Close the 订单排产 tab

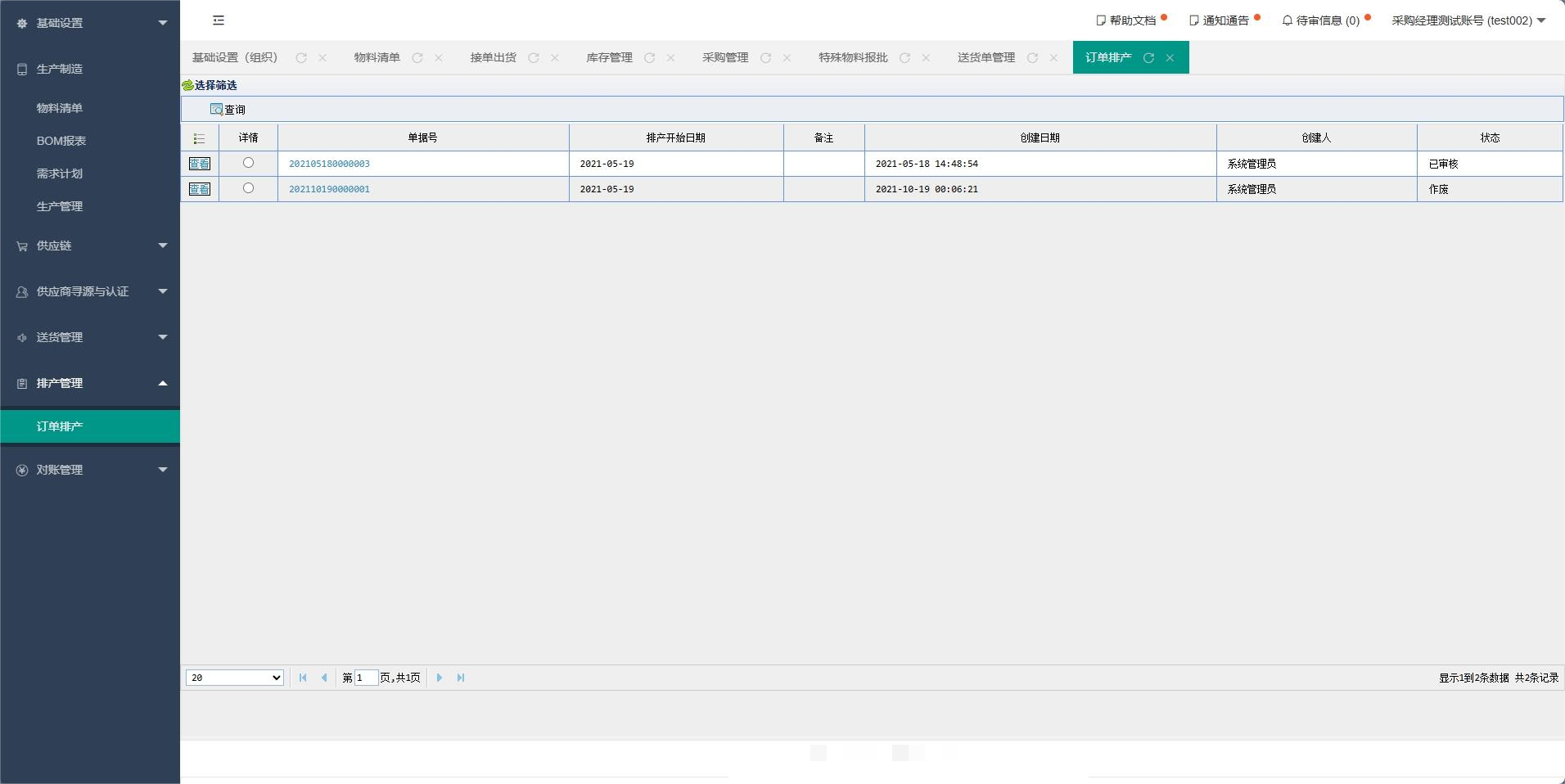1170,58
